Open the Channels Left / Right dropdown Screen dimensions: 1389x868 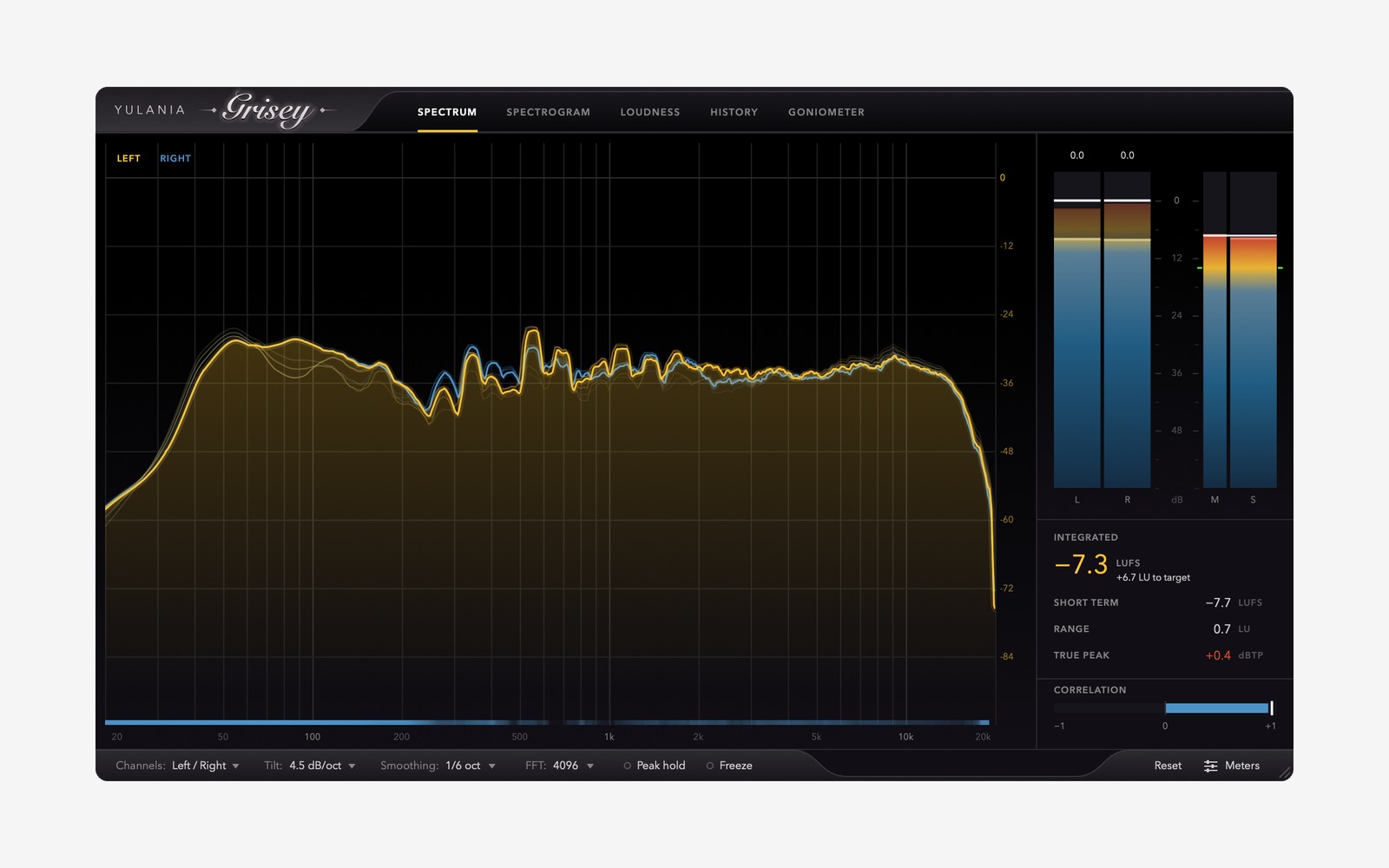[206, 766]
